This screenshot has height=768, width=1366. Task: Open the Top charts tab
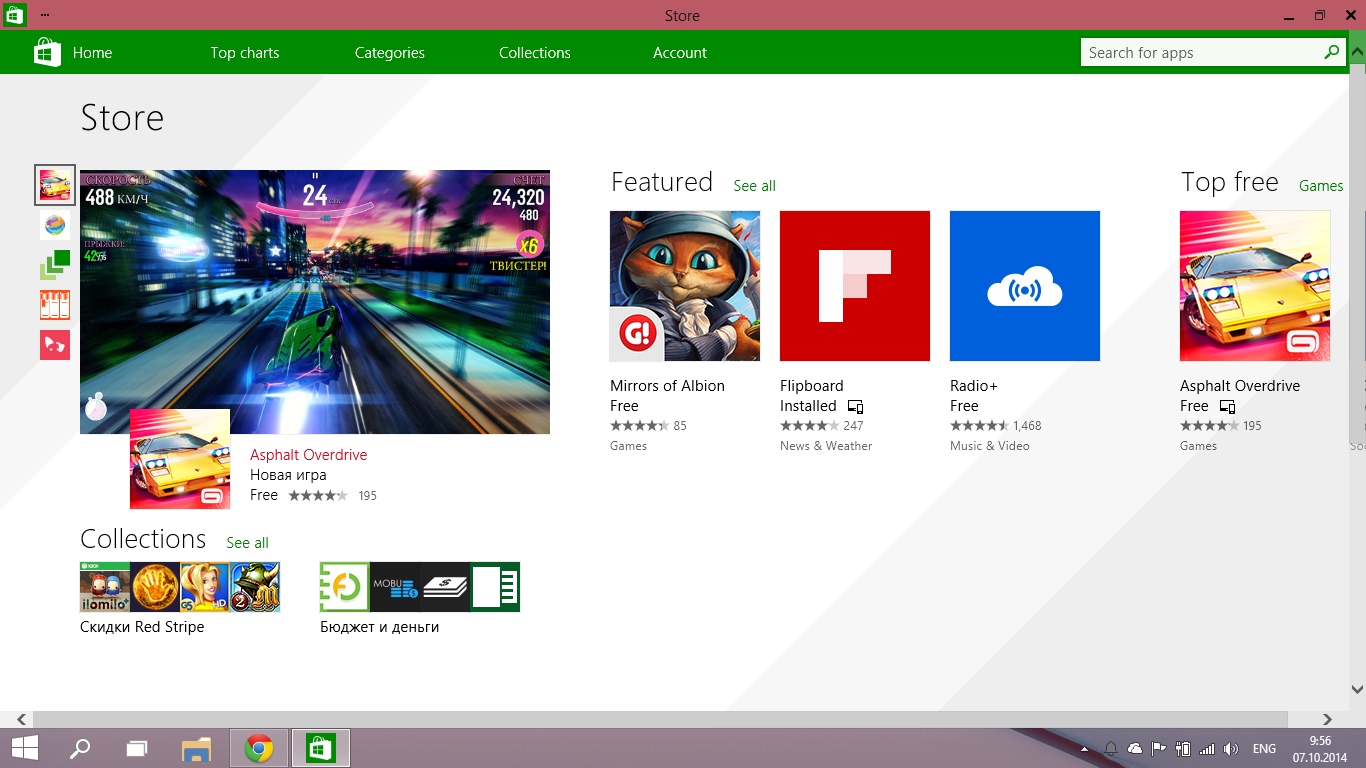click(x=245, y=53)
